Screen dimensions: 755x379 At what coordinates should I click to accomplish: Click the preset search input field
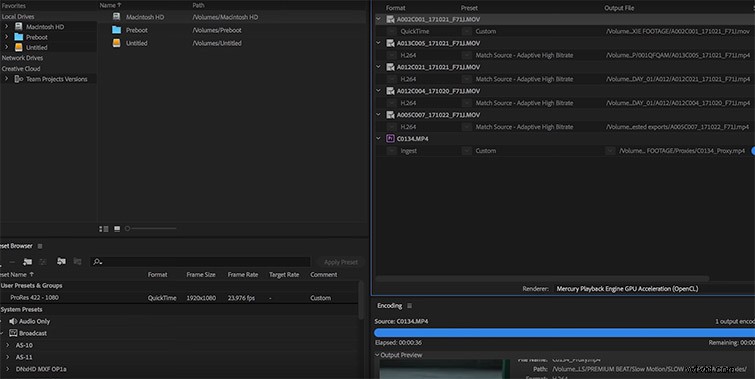[x=200, y=261]
